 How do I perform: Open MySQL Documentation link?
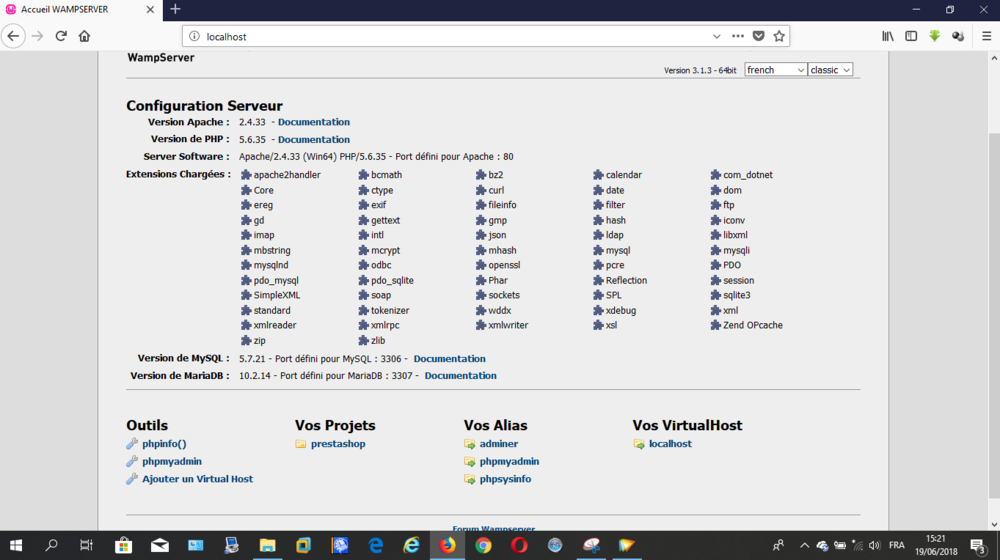pyautogui.click(x=450, y=358)
